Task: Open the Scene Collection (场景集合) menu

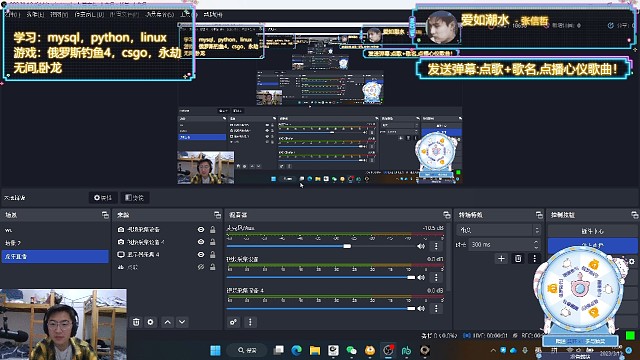Action: [x=160, y=15]
